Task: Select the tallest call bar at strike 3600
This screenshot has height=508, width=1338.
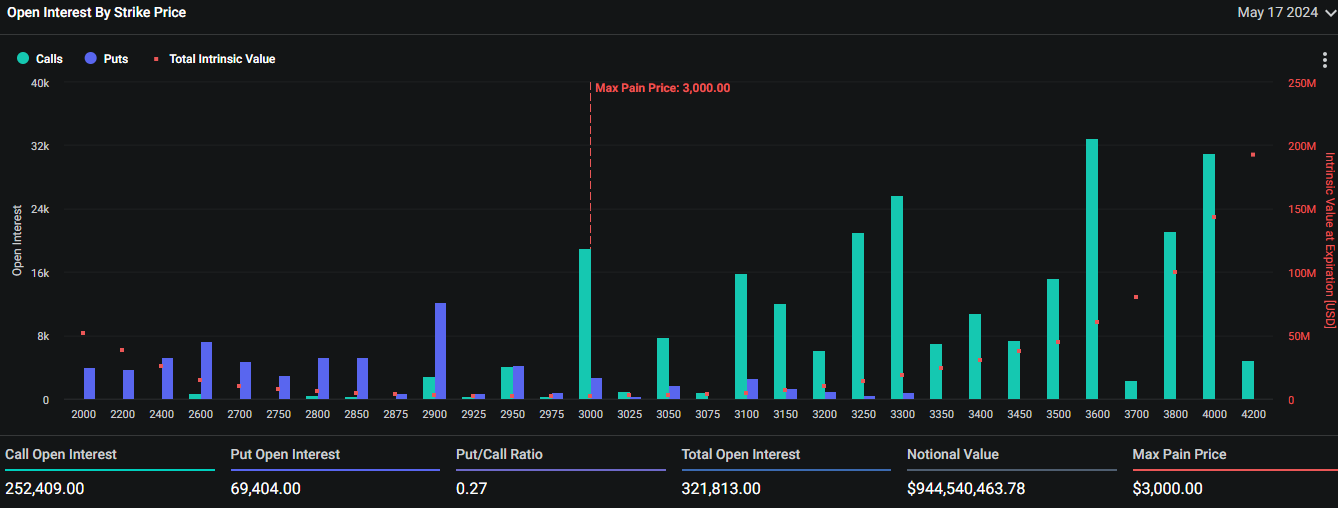Action: tap(1092, 269)
